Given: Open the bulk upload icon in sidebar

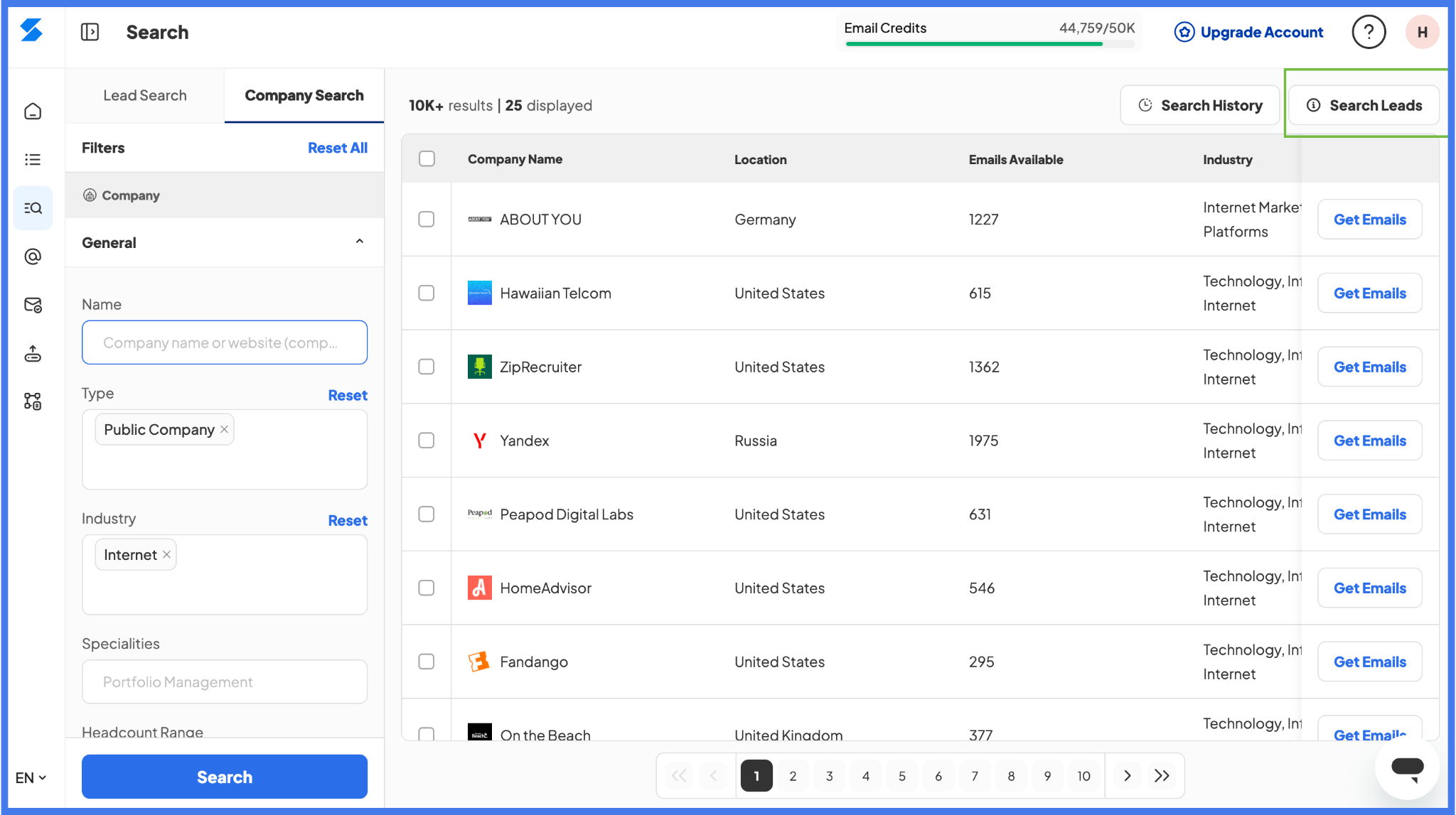Looking at the screenshot, I should (x=33, y=353).
